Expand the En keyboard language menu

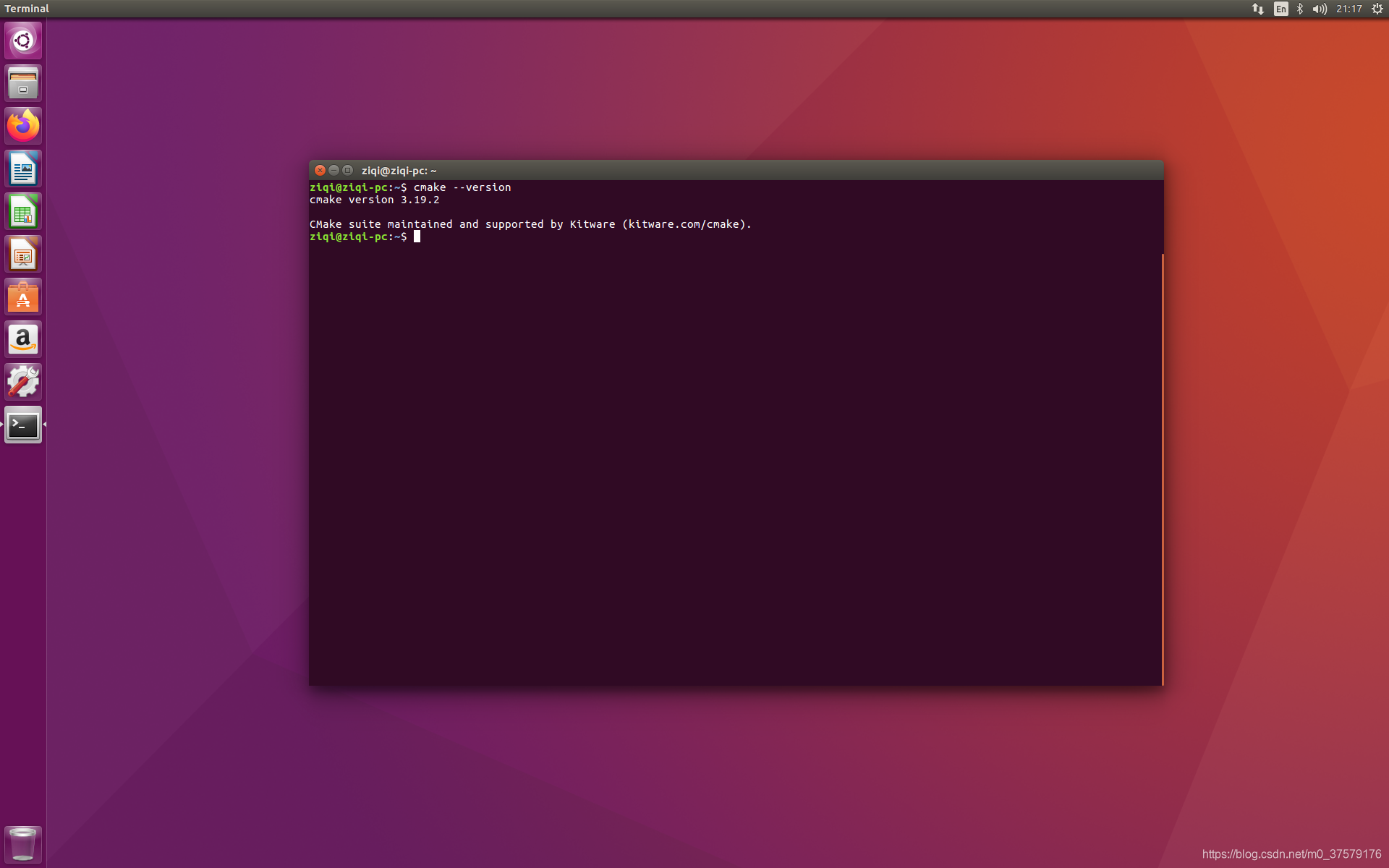pyautogui.click(x=1280, y=9)
